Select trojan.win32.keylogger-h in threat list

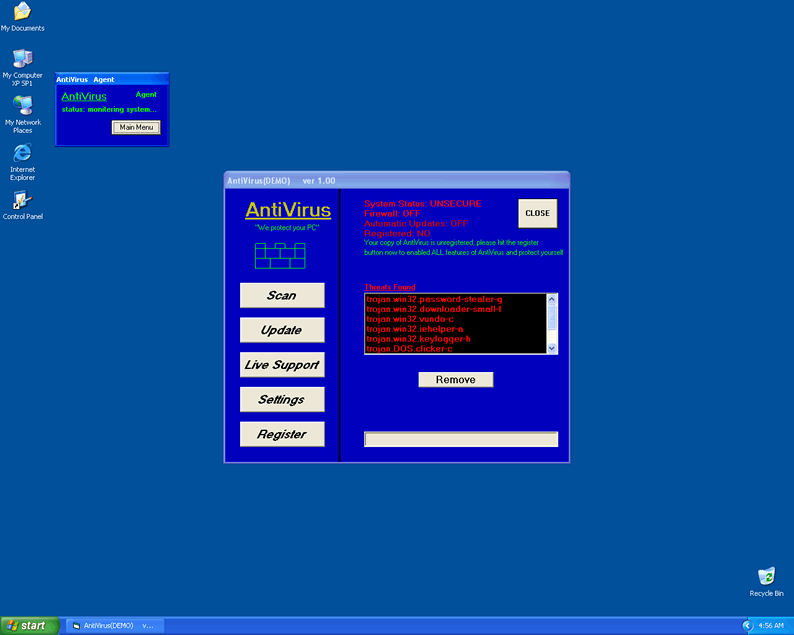(418, 339)
